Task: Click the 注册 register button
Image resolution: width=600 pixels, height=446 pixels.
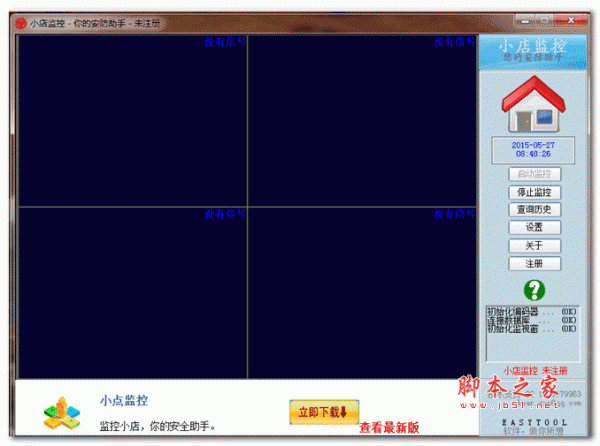Action: [x=535, y=264]
